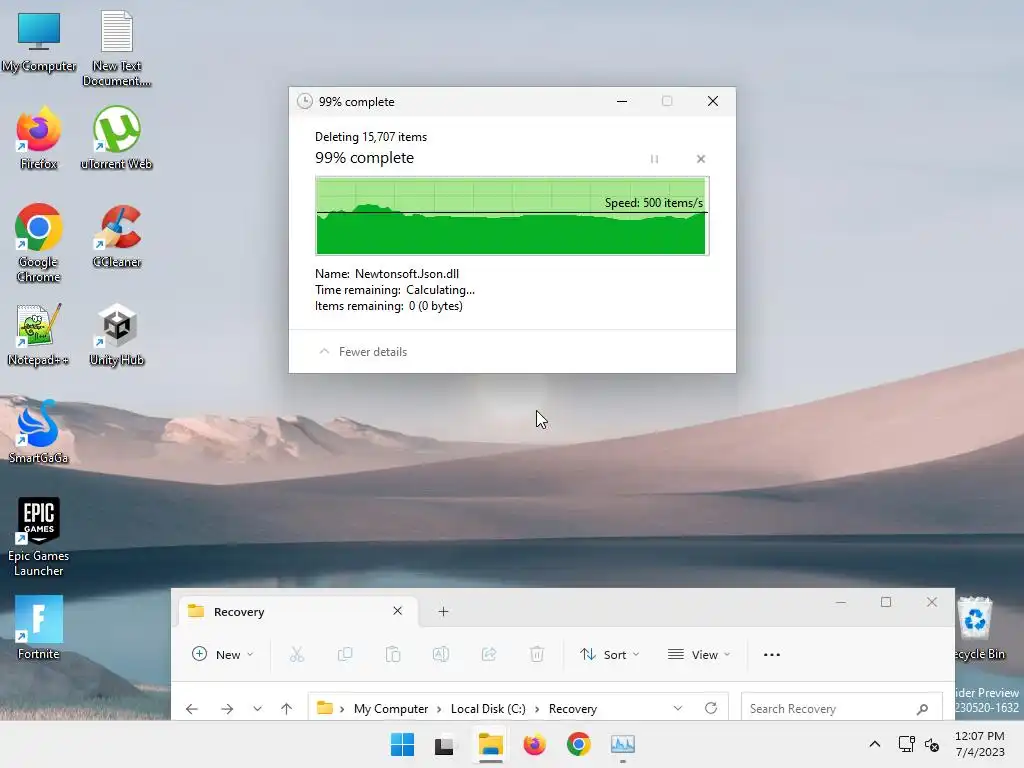Select the CCleaner desktop shortcut
The image size is (1024, 768).
tap(117, 236)
